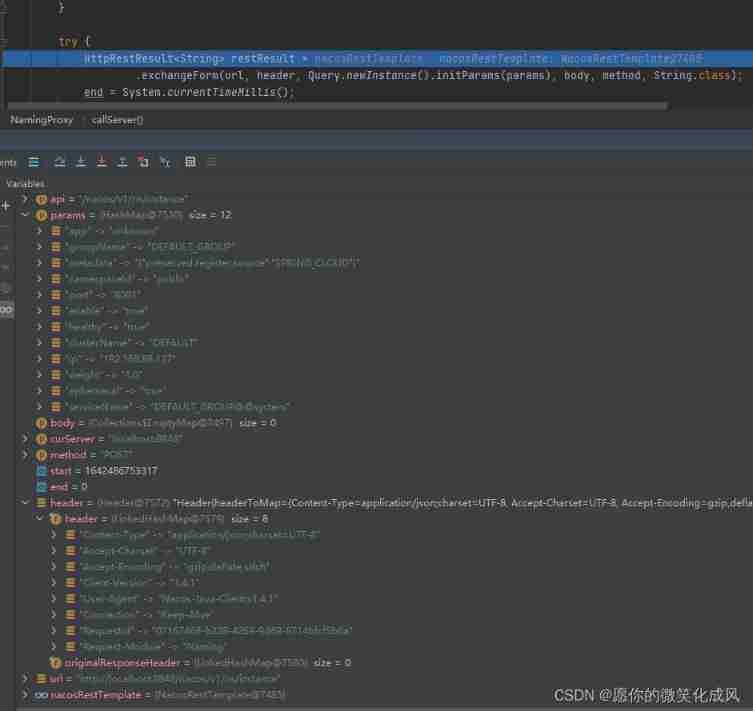753x711 pixels.
Task: Collapse the params HashMap node
Action: coord(26,215)
